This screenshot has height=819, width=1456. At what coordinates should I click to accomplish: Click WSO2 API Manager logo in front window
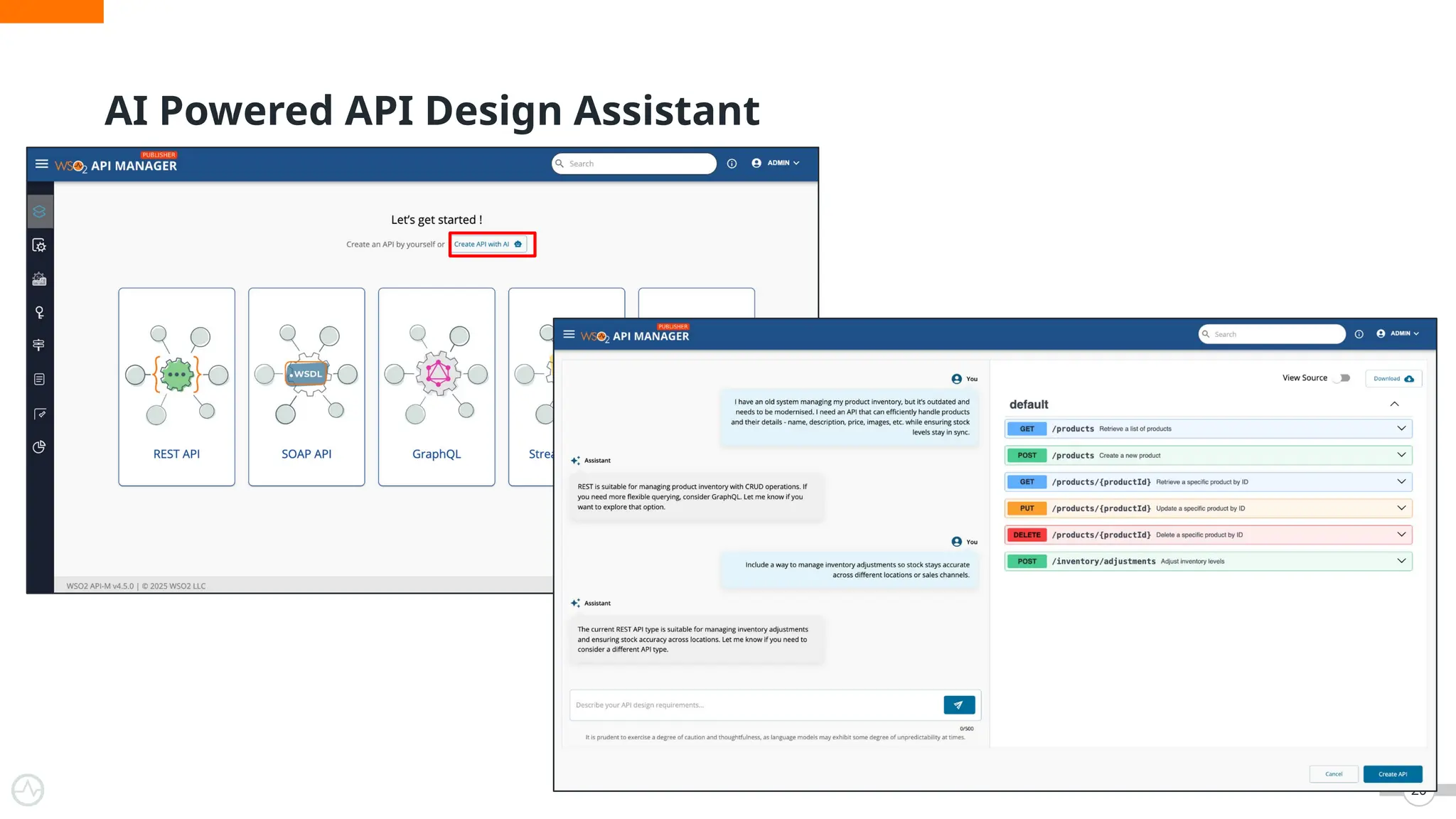635,335
